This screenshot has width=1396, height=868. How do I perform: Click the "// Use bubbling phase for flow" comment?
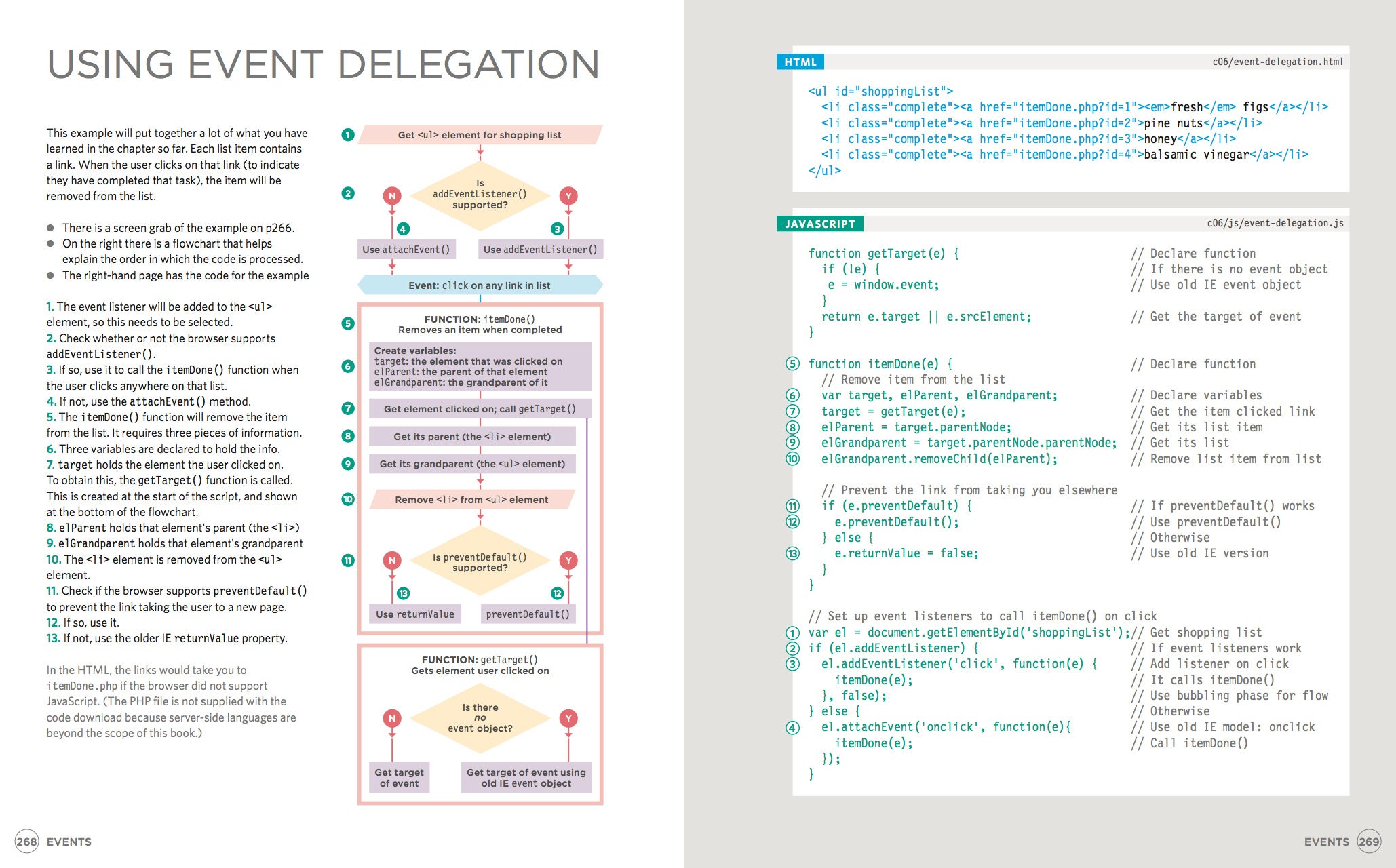(1230, 696)
